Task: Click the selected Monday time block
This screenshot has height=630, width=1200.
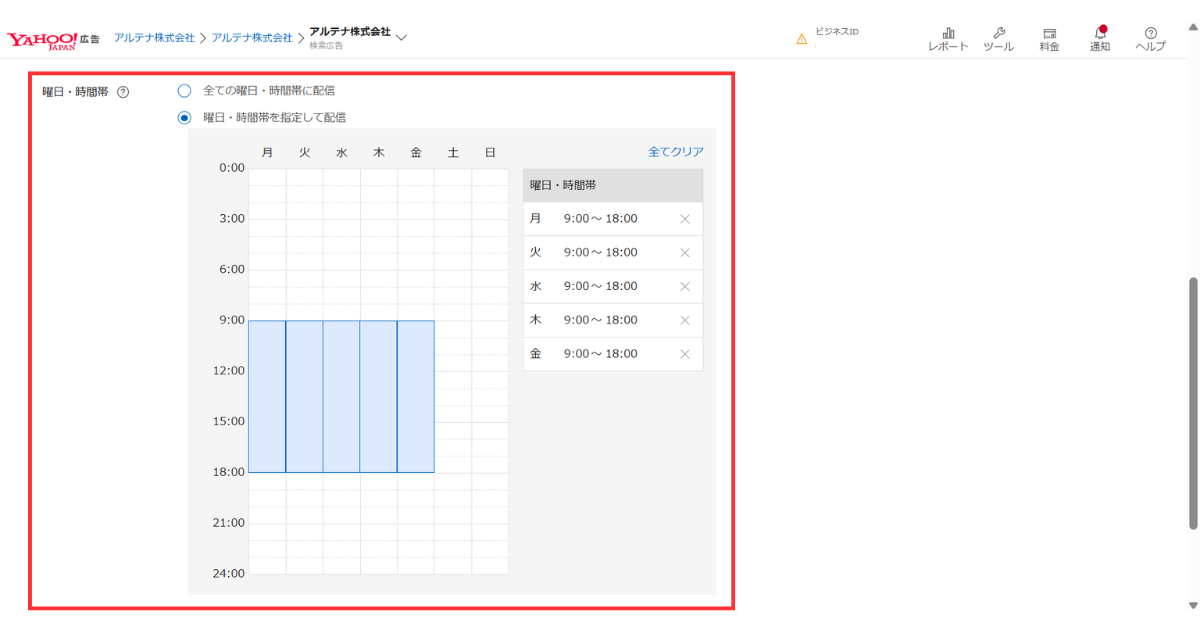Action: click(x=267, y=396)
